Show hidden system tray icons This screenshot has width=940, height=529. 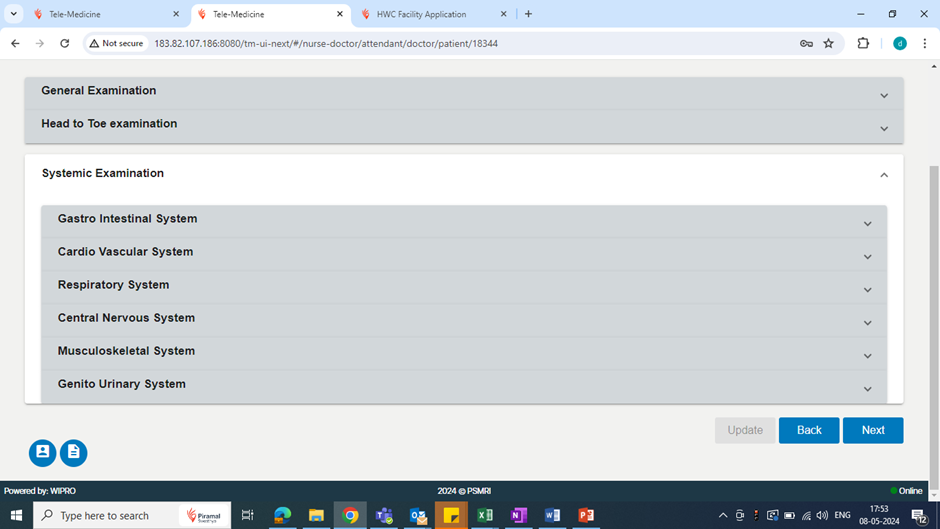click(723, 515)
